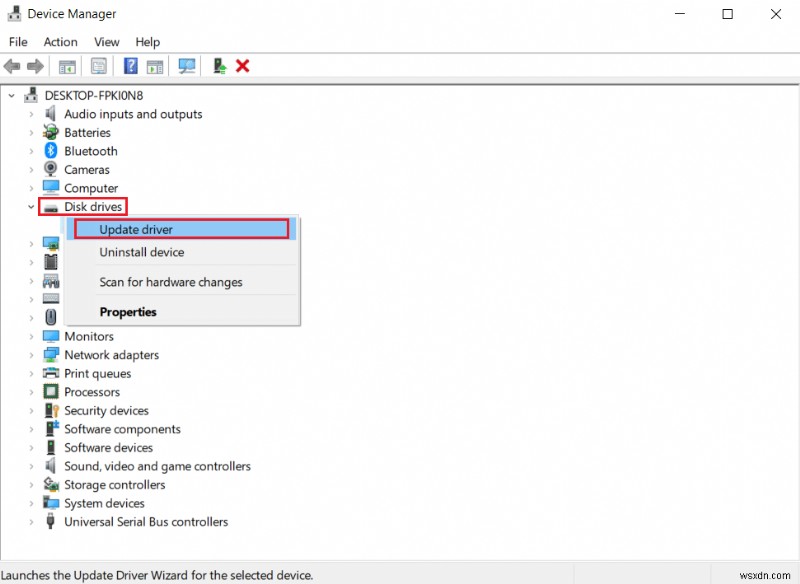Expand the System devices node
This screenshot has height=584, width=800.
click(x=31, y=503)
